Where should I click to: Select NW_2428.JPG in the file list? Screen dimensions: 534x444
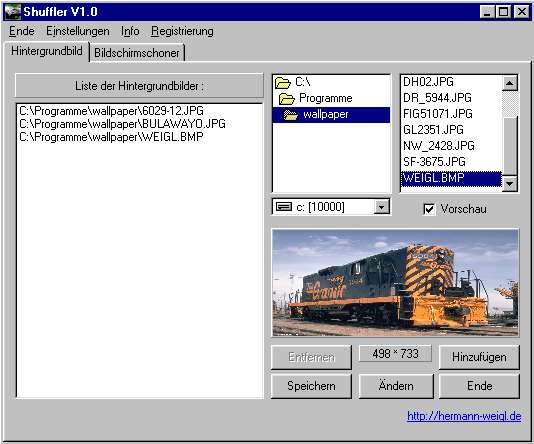(439, 146)
